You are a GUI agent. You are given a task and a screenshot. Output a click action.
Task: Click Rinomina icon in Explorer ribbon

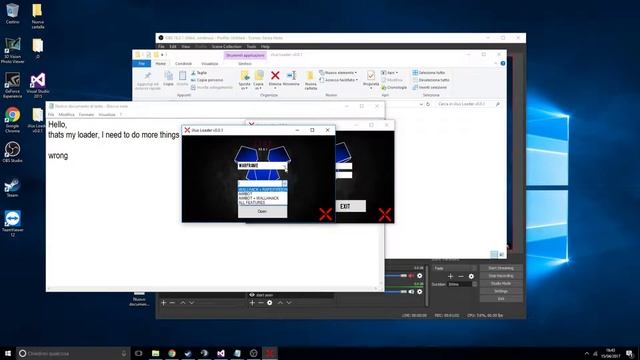tap(291, 76)
